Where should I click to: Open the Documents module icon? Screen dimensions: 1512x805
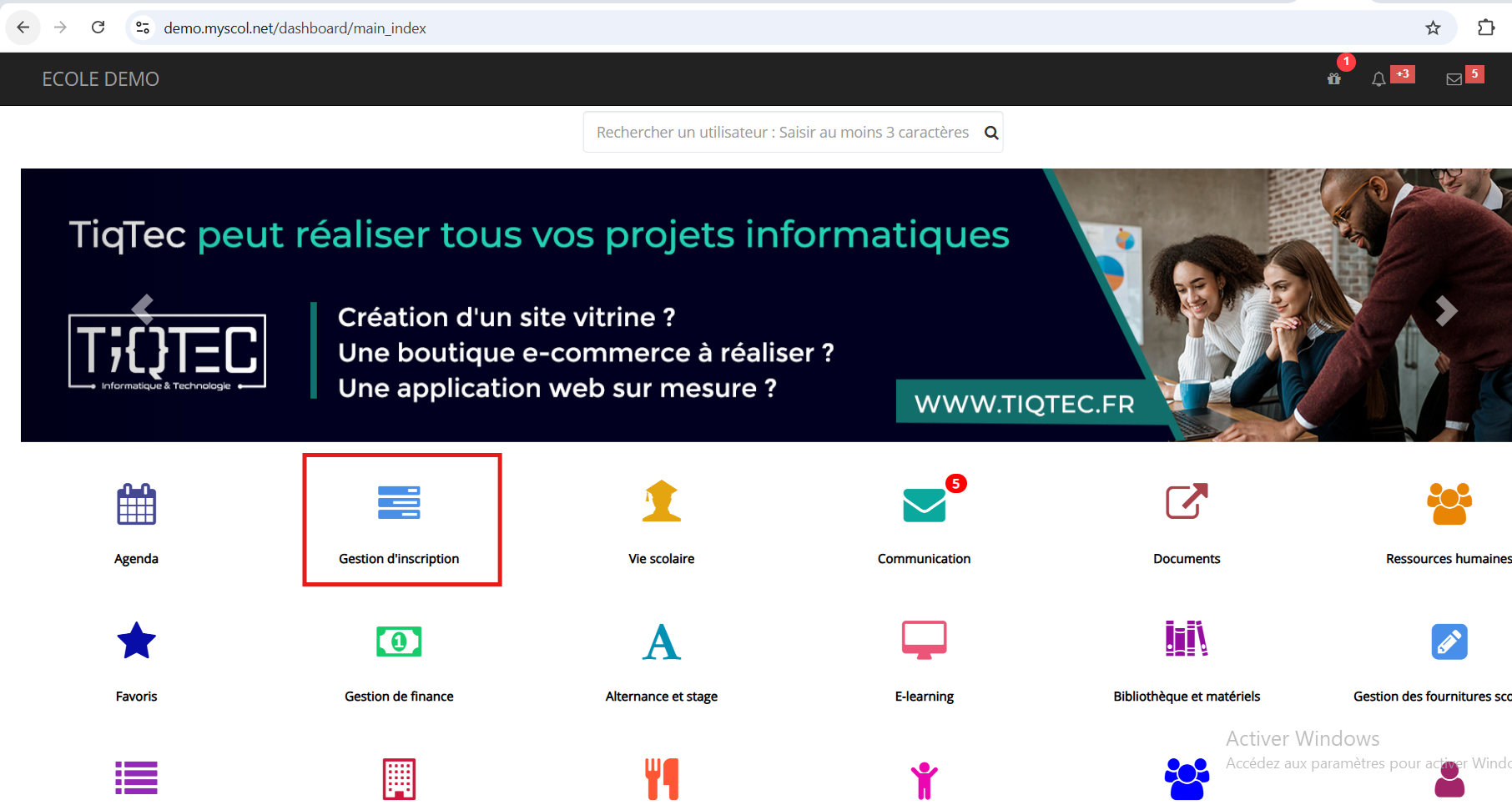pyautogui.click(x=1186, y=502)
